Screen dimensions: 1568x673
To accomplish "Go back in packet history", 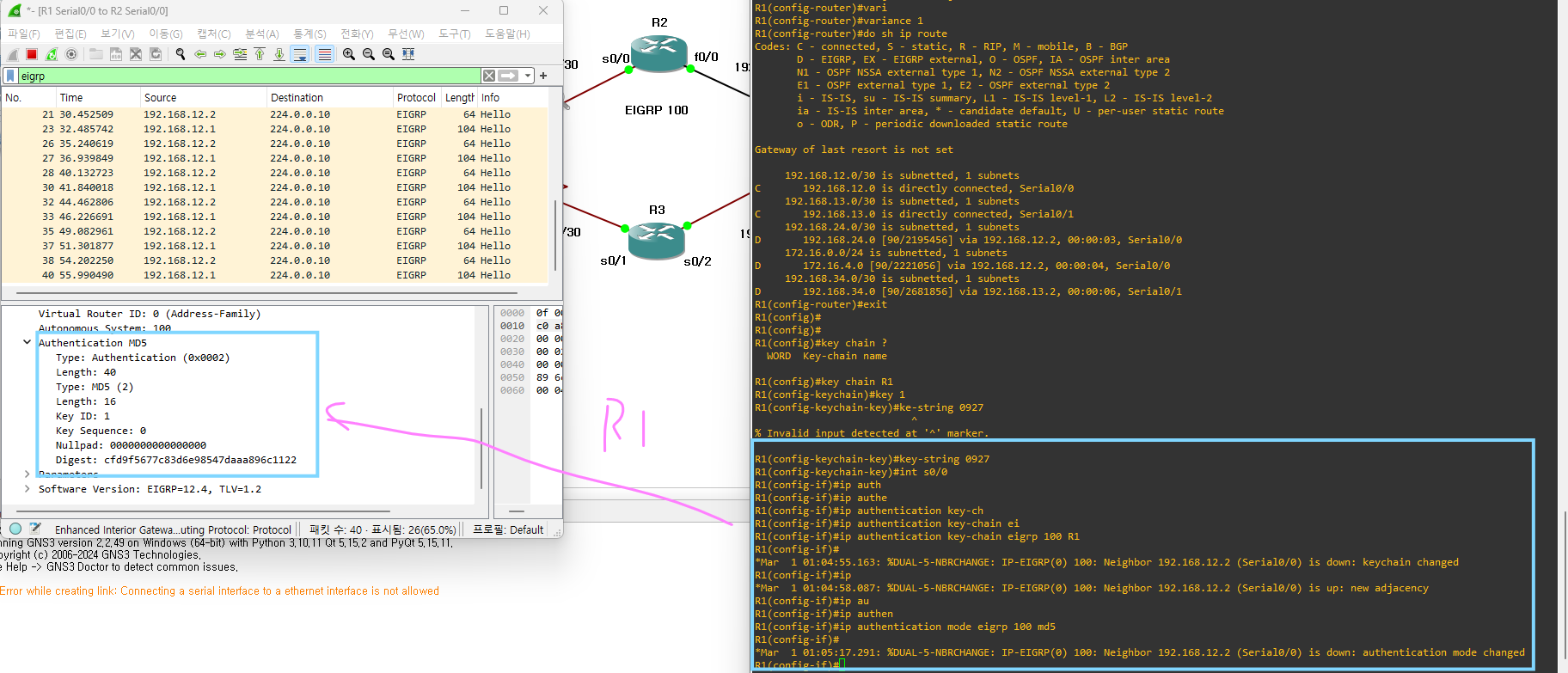I will [x=200, y=54].
